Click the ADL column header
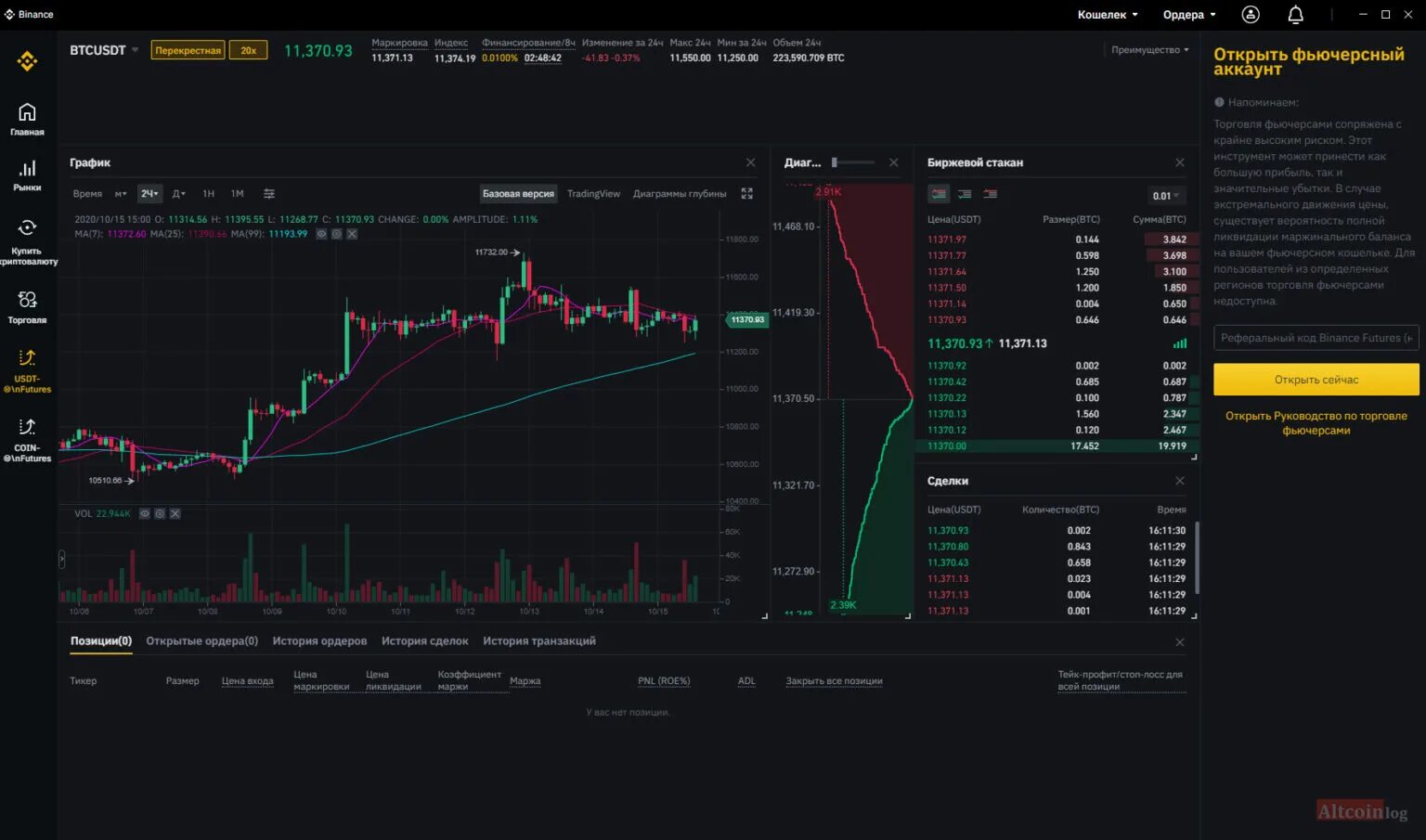Image resolution: width=1426 pixels, height=840 pixels. 746,681
